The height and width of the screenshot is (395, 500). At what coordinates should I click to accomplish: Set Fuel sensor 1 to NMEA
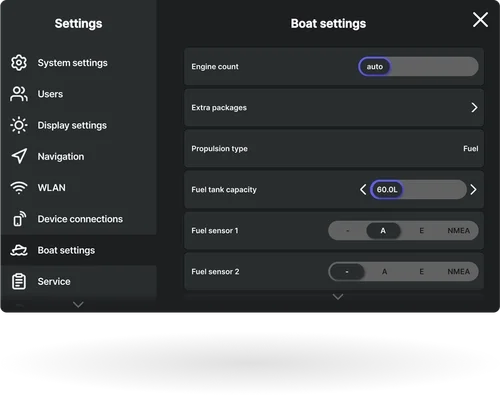(459, 231)
